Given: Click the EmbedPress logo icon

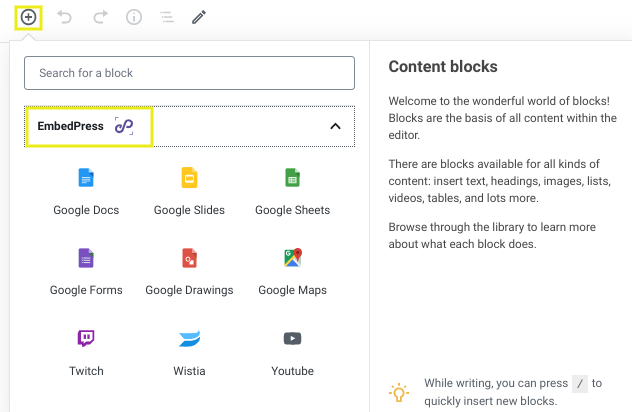Looking at the screenshot, I should pyautogui.click(x=124, y=126).
